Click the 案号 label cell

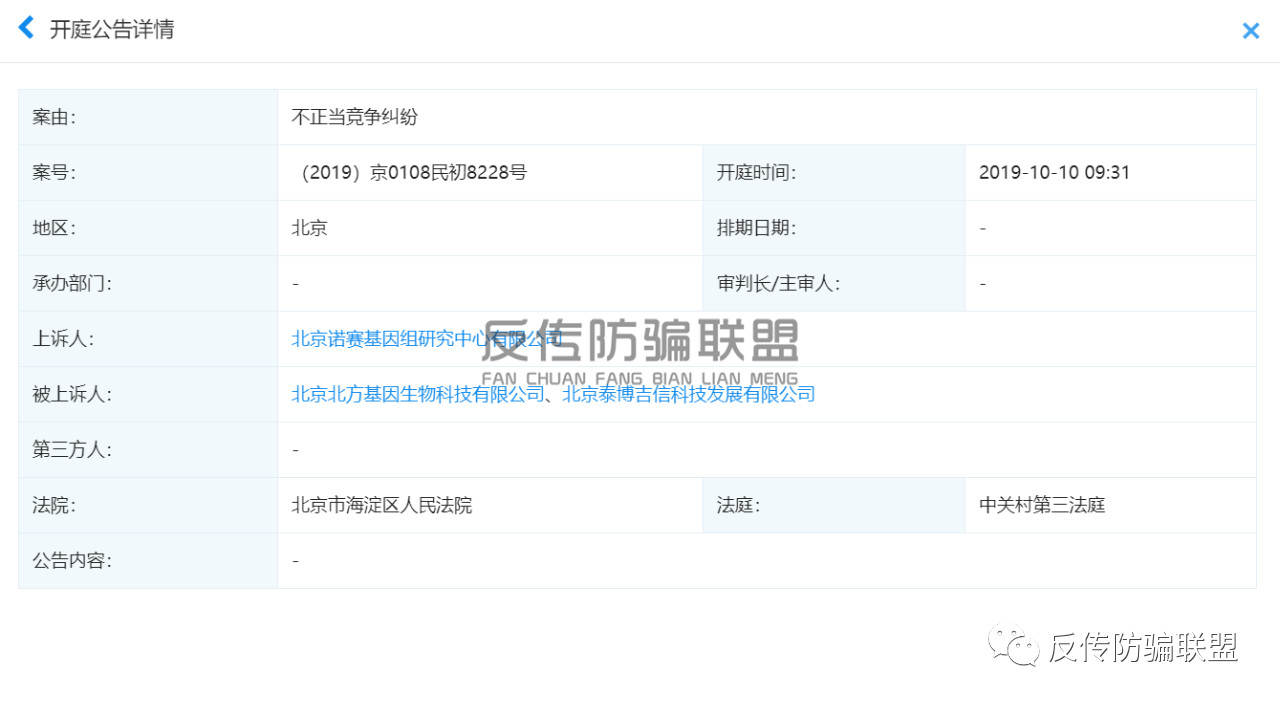click(148, 172)
